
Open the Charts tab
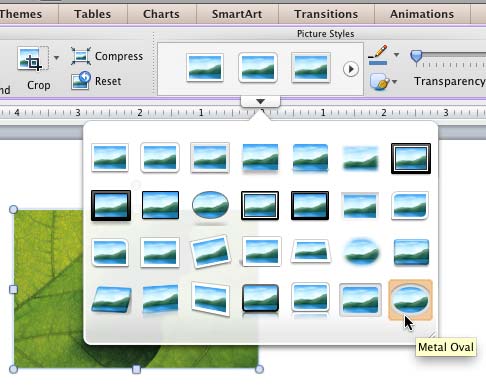pyautogui.click(x=161, y=14)
